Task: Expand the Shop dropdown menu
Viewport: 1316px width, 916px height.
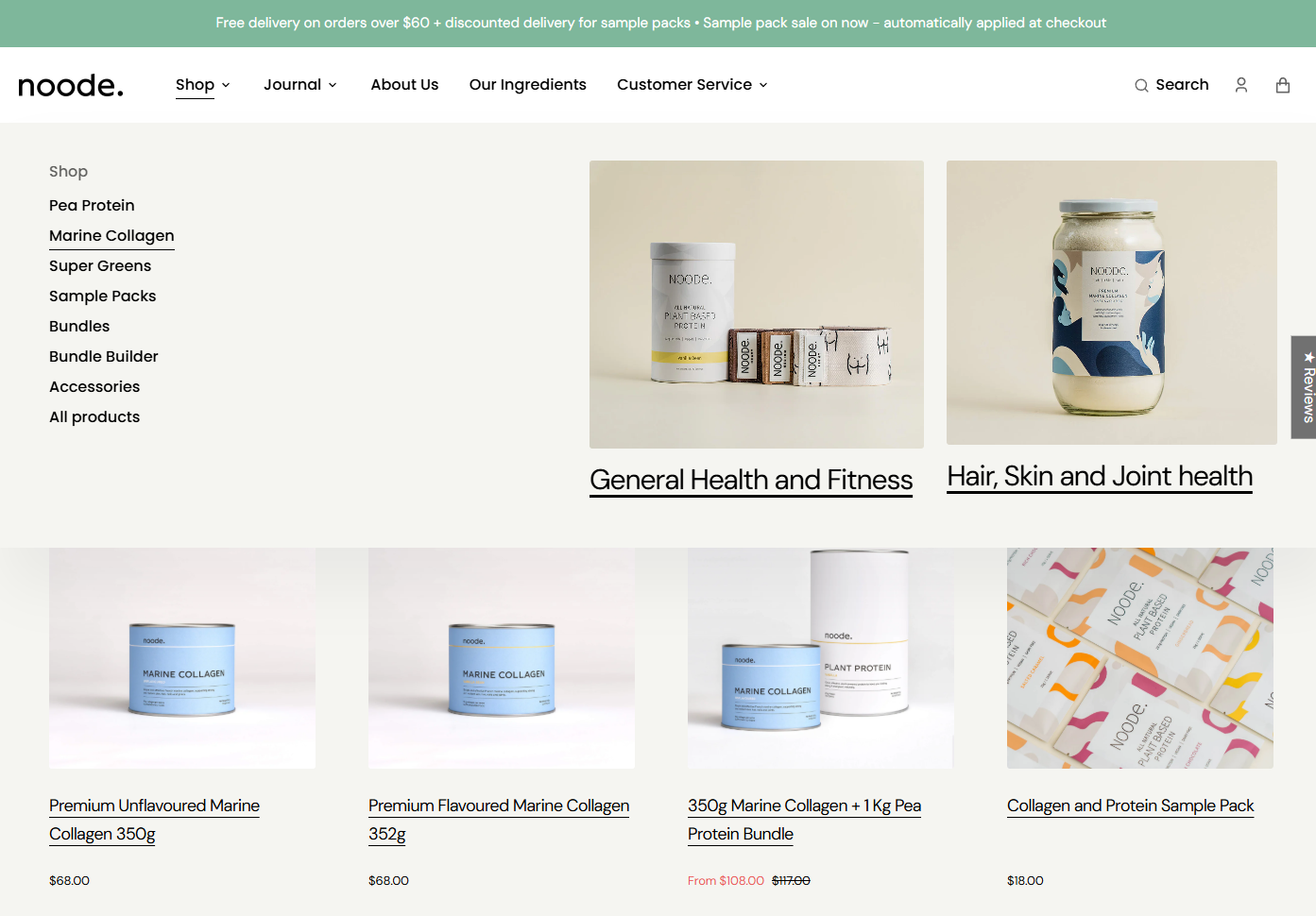Action: (203, 85)
